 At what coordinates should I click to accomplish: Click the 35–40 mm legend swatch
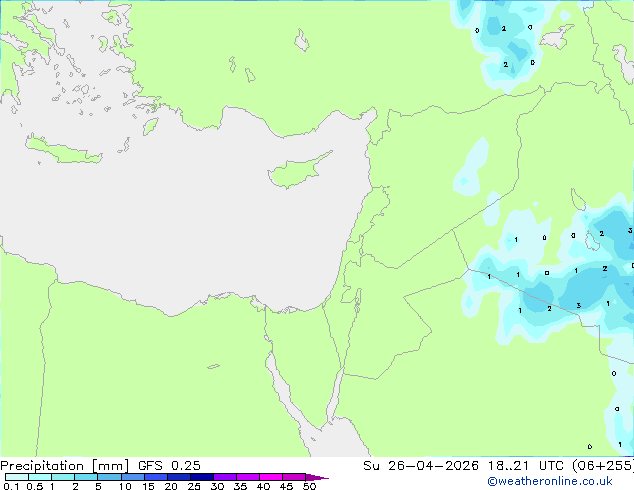[247, 477]
